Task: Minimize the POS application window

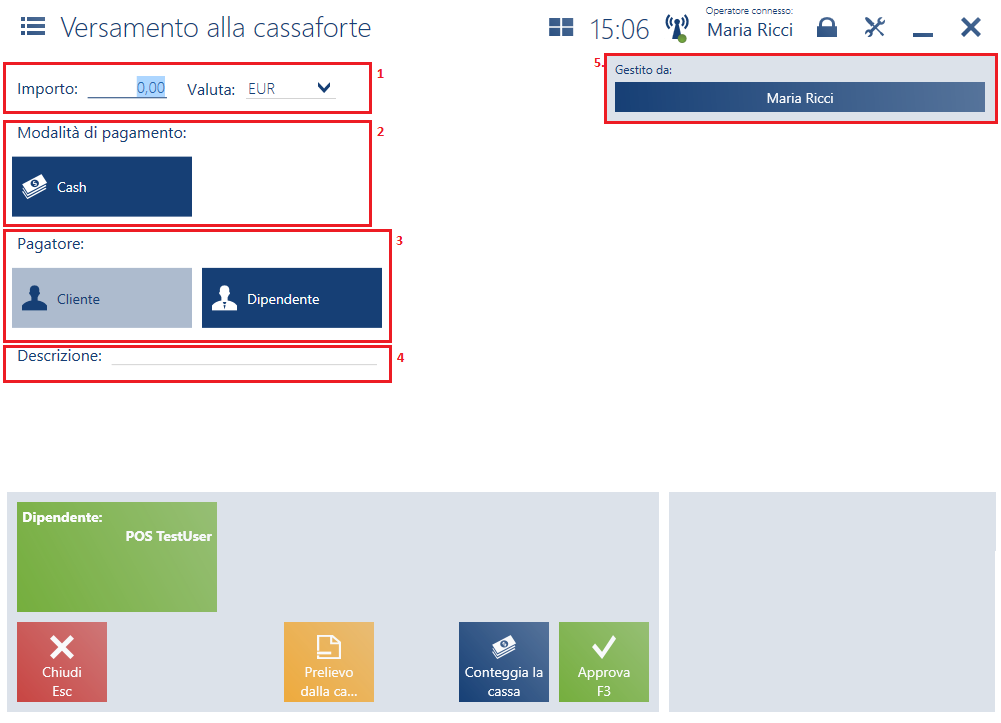Action: coord(922,30)
